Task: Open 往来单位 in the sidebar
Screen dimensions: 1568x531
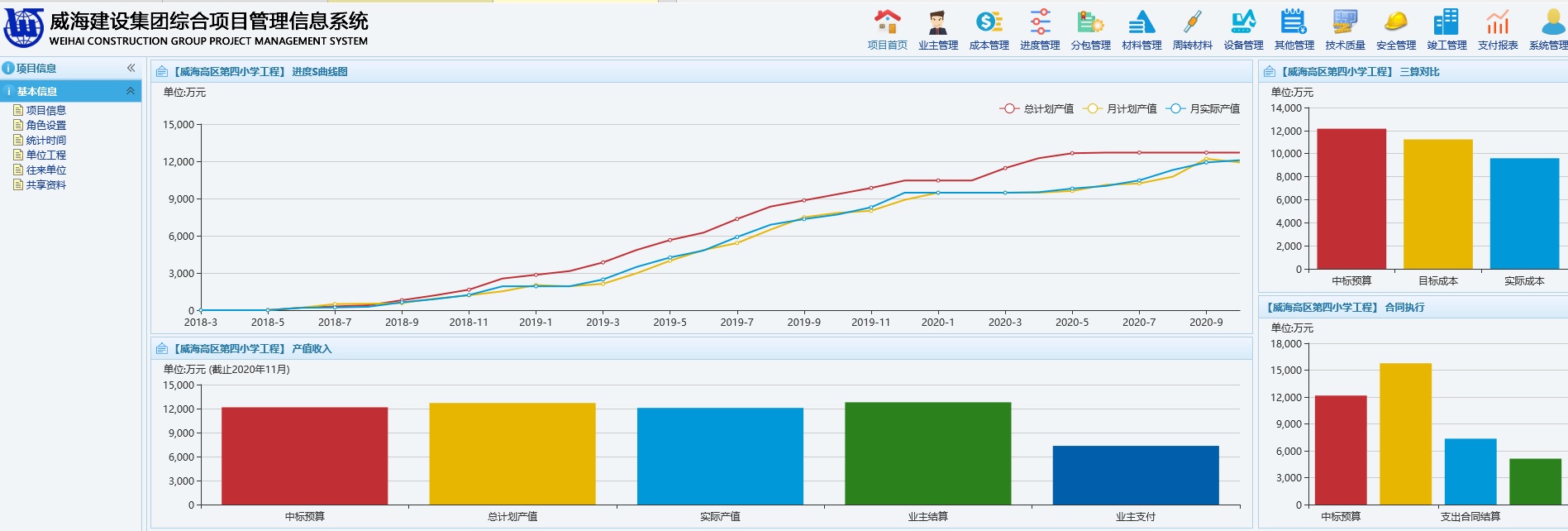Action: coord(45,170)
